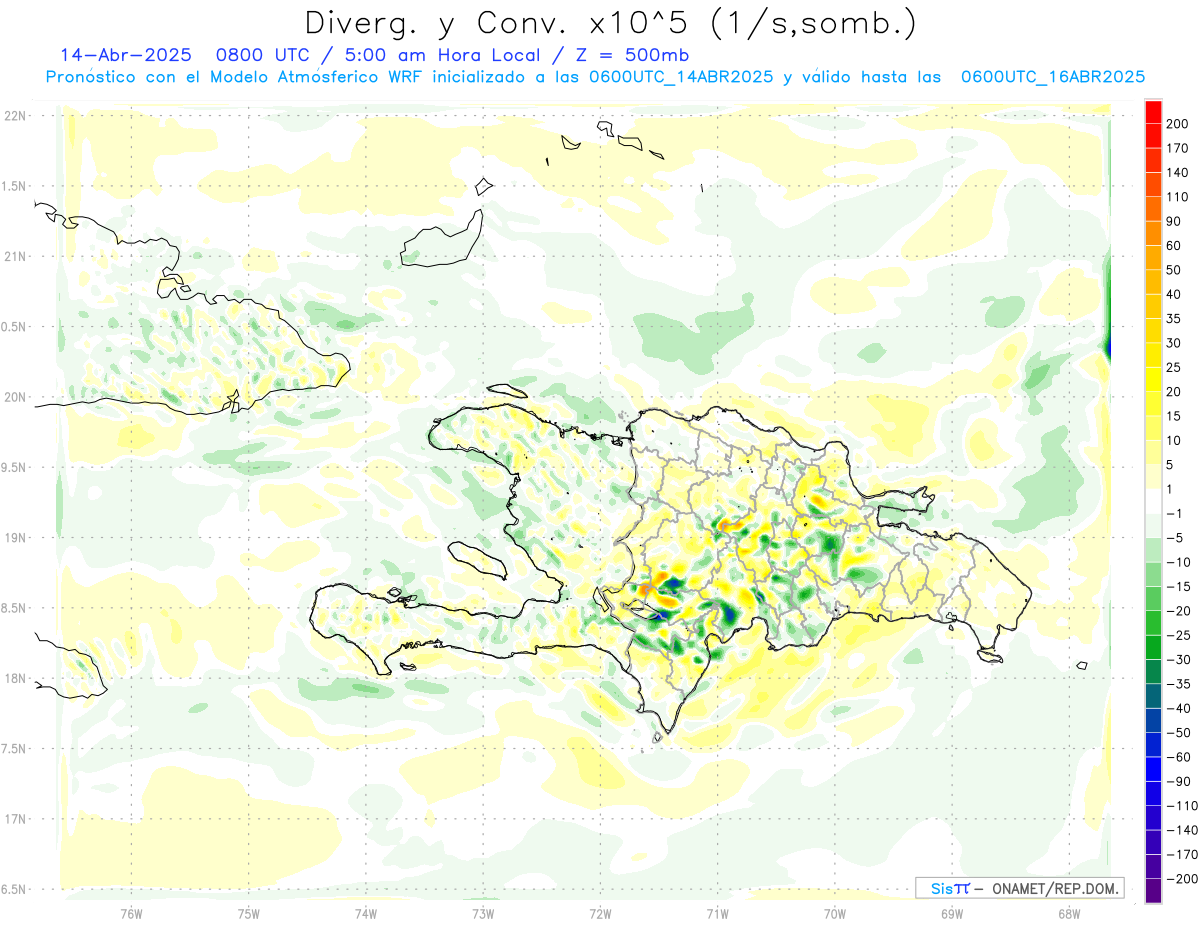This screenshot has width=1200, height=927.
Task: Click the colorbar value '-20'
Action: pyautogui.click(x=1178, y=611)
